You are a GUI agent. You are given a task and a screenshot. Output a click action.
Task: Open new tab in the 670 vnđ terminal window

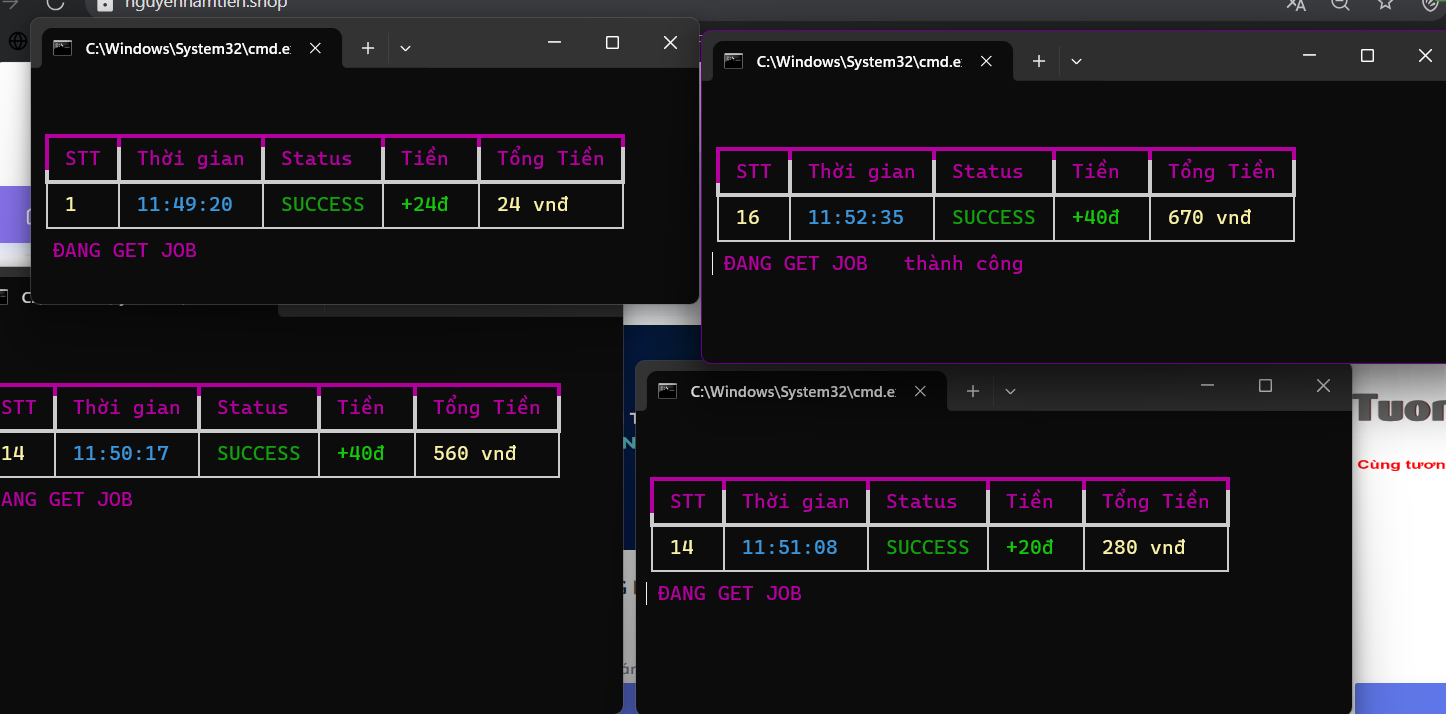point(1039,61)
